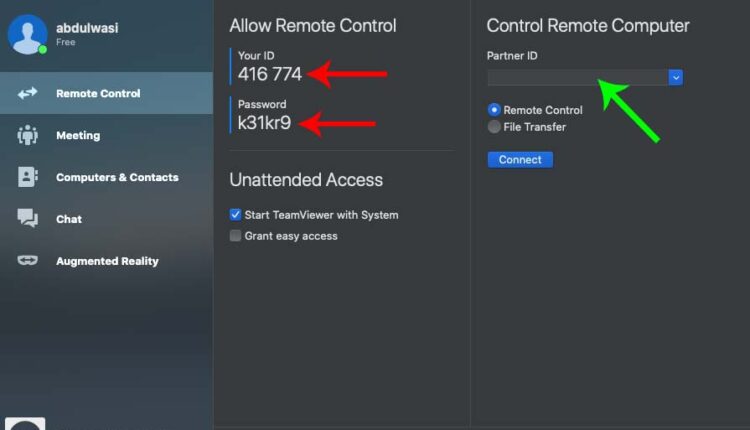This screenshot has height=430, width=750.
Task: Click the Meeting people icon
Action: pos(27,135)
